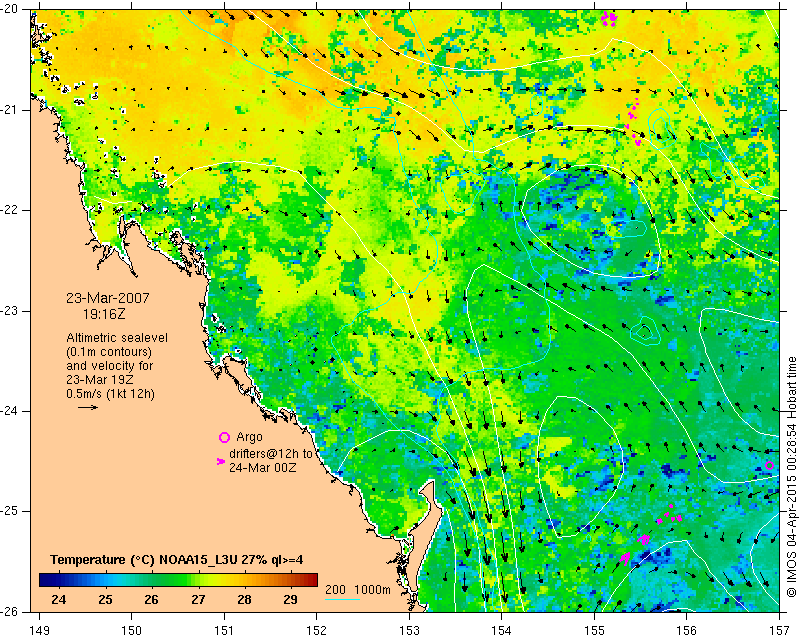This screenshot has height=640, width=800.
Task: Click the '24-Mar 00Z' legend text
Action: point(263,467)
